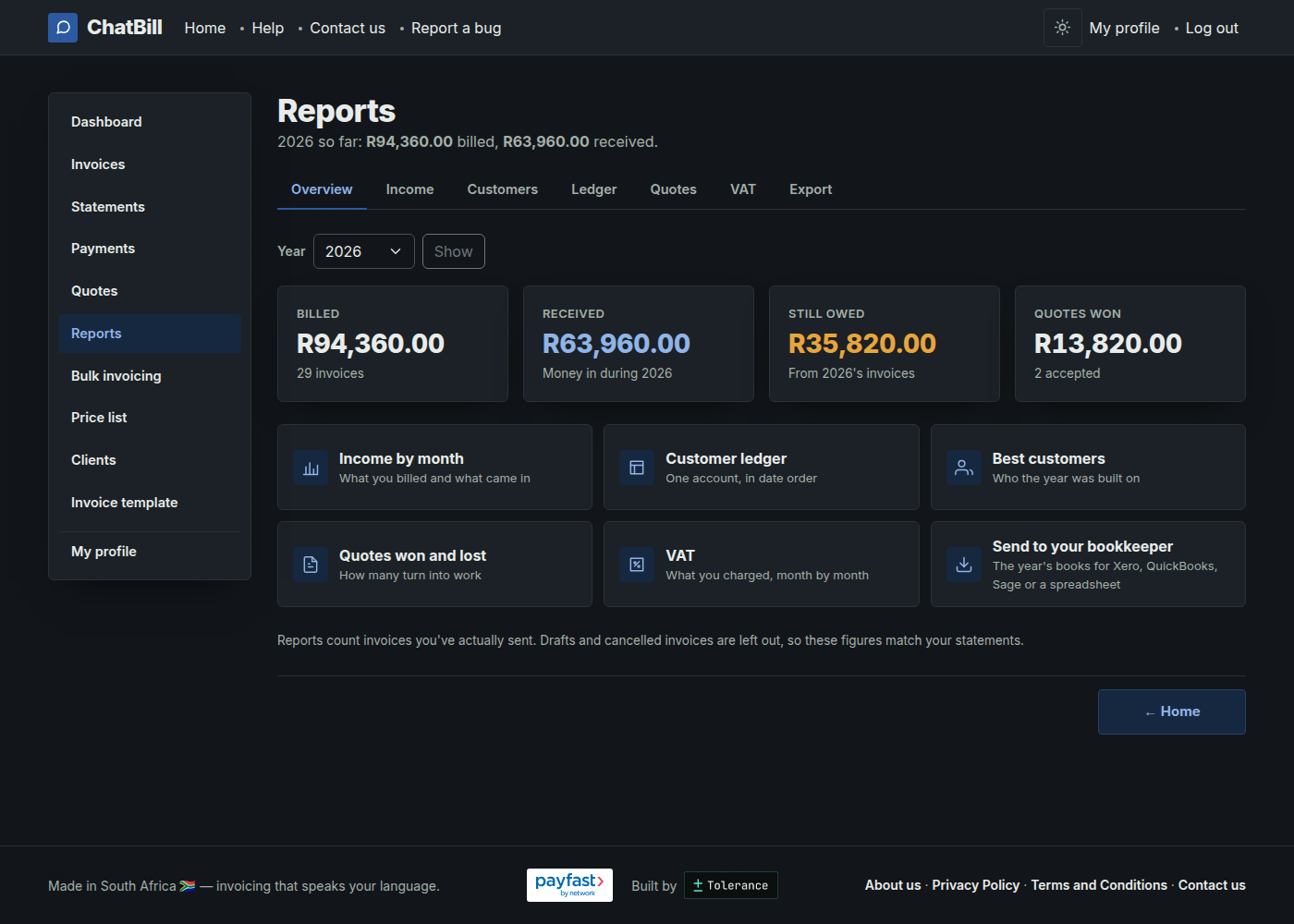Viewport: 1294px width, 924px height.
Task: Open Price list in the sidebar
Action: point(150,418)
